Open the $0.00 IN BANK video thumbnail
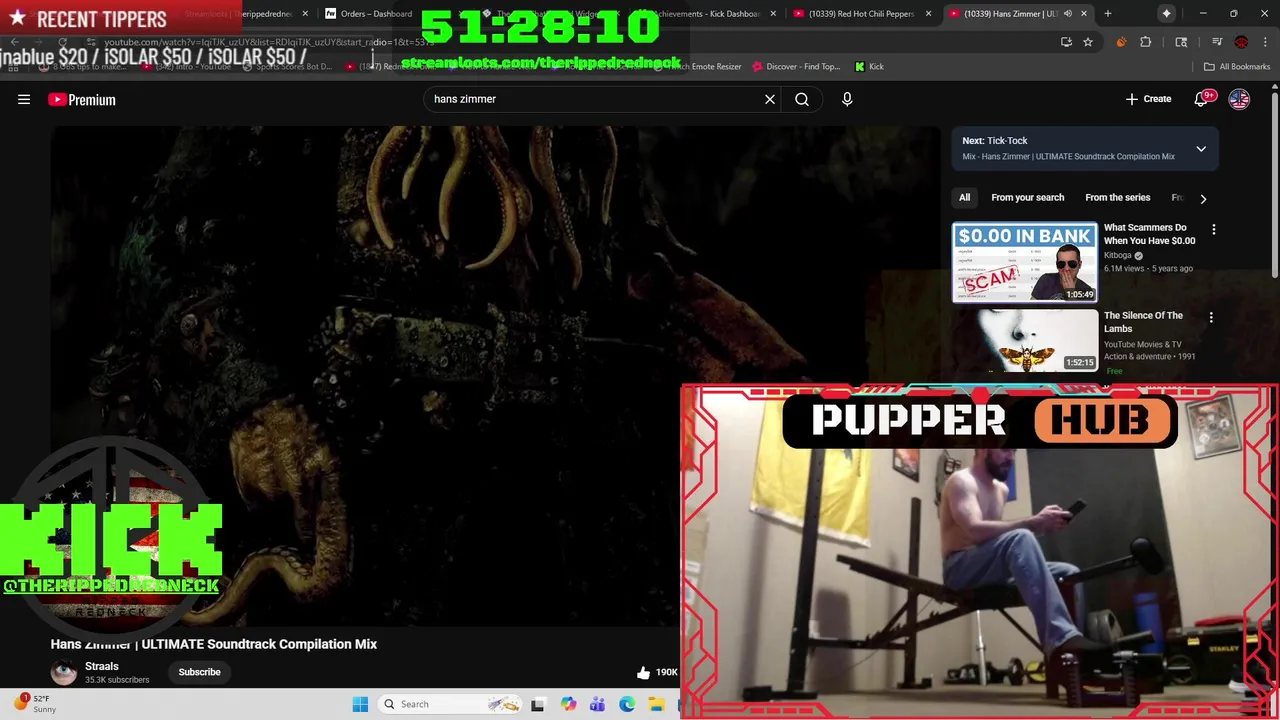The image size is (1280, 720). click(1024, 262)
